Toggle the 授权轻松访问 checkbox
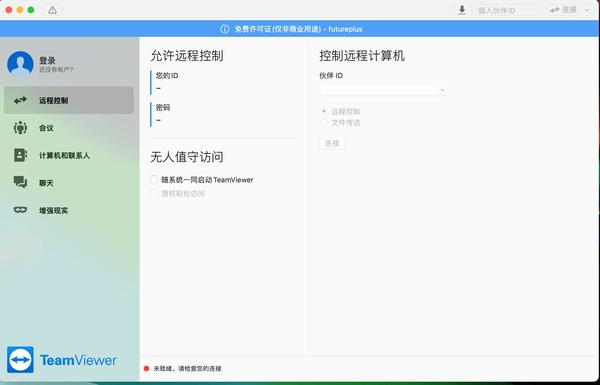This screenshot has height=385, width=600. 154,193
